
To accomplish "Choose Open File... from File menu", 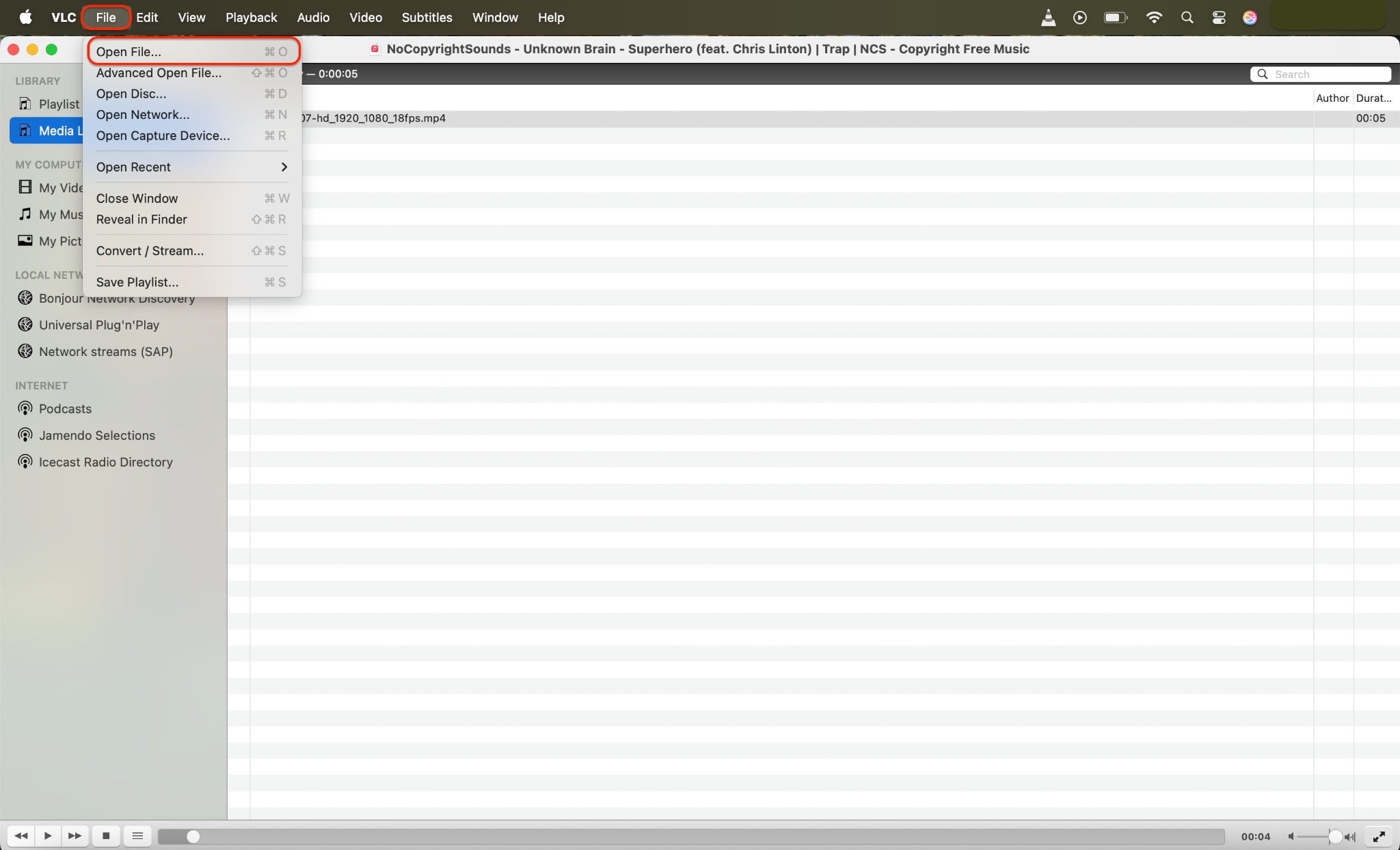I will (192, 52).
